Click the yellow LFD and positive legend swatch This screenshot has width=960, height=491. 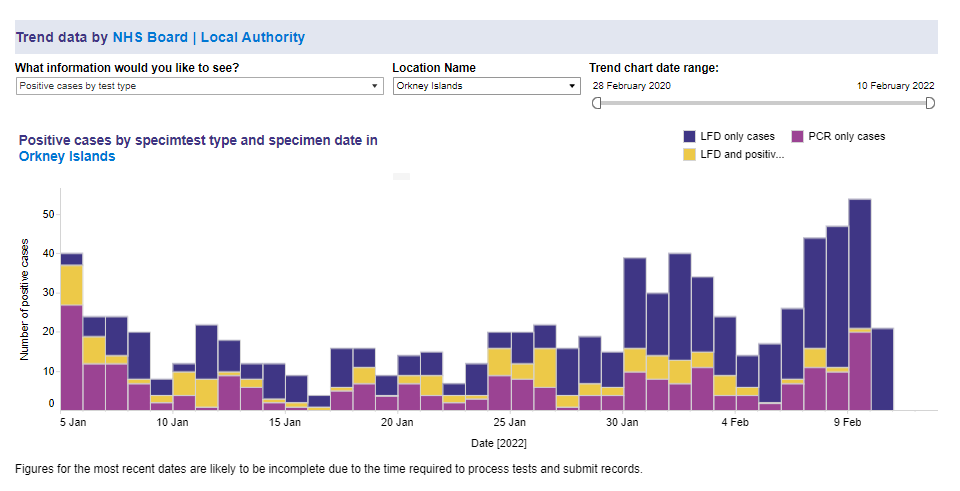pyautogui.click(x=690, y=154)
